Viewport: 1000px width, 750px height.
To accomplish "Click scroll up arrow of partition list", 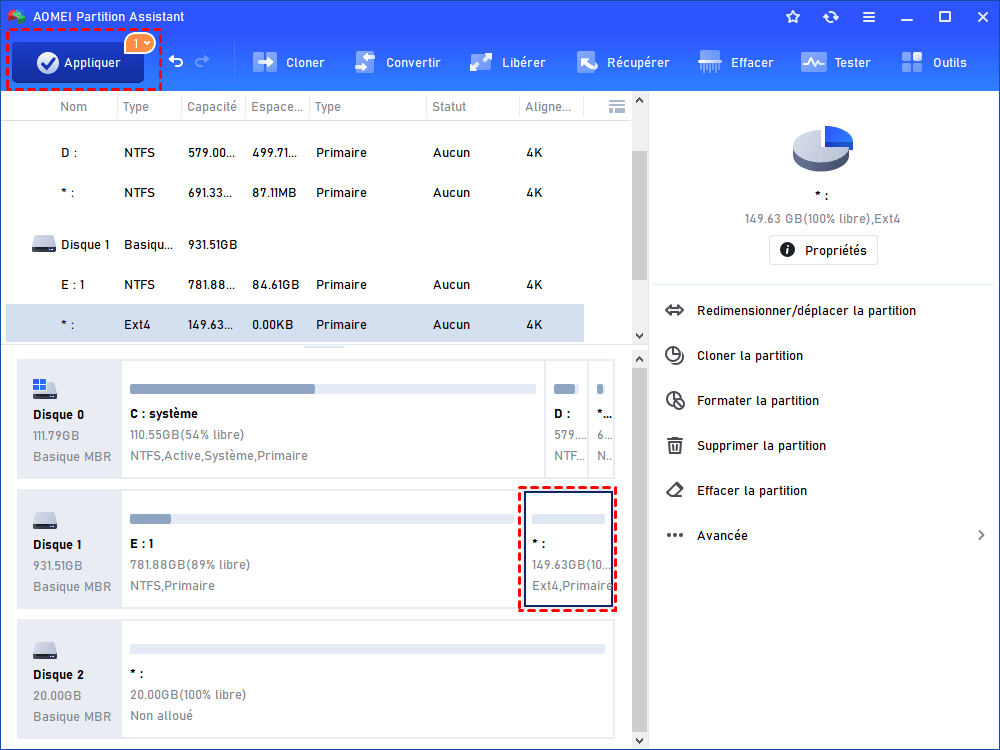I will [640, 101].
